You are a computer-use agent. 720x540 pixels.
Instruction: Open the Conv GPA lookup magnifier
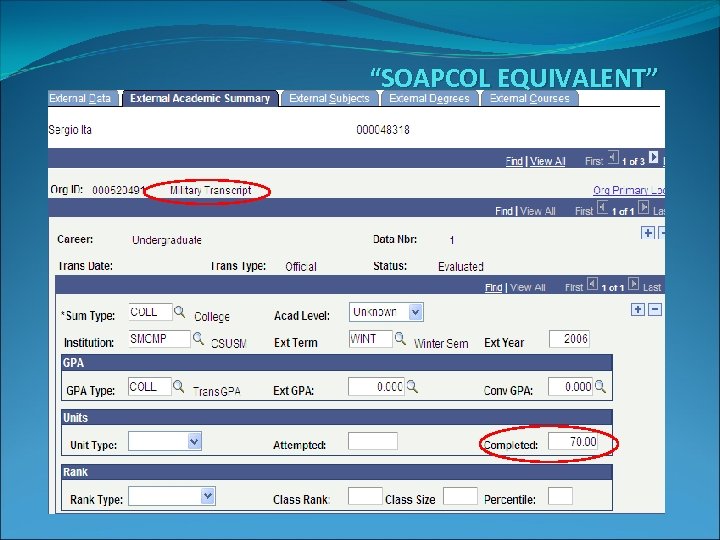coord(600,387)
